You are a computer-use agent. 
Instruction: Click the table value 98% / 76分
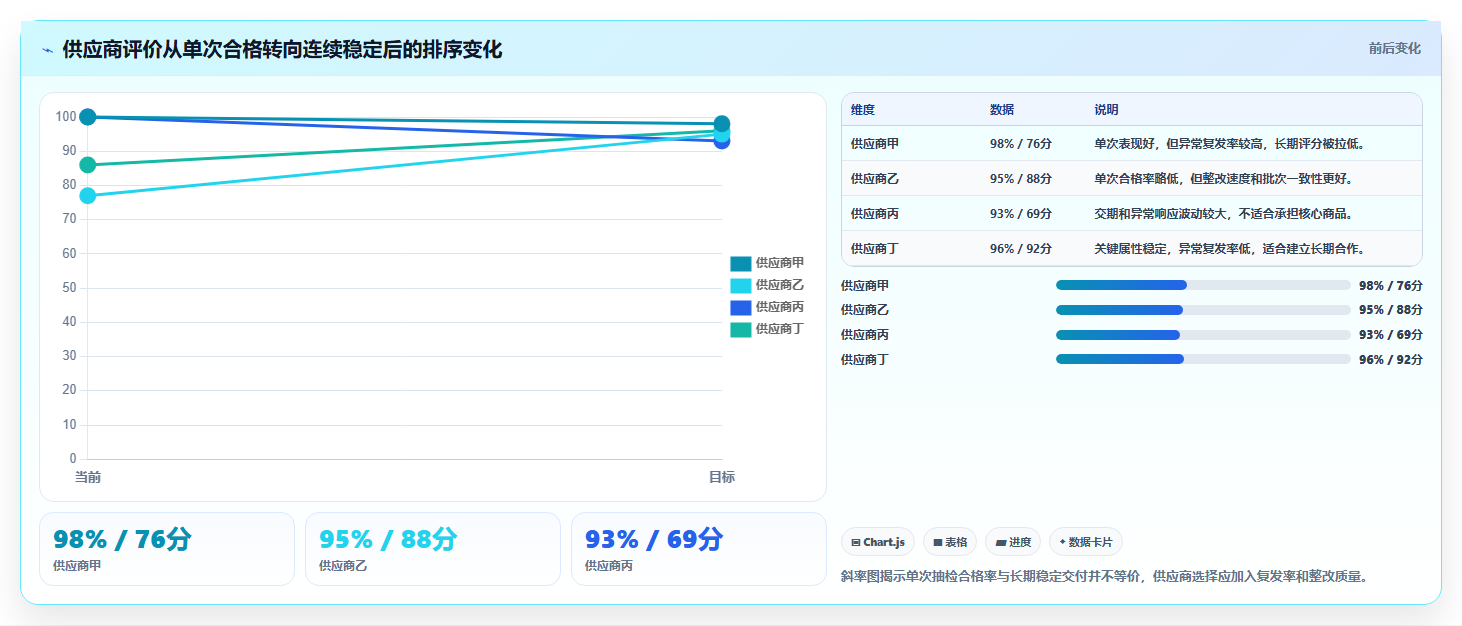[1021, 144]
